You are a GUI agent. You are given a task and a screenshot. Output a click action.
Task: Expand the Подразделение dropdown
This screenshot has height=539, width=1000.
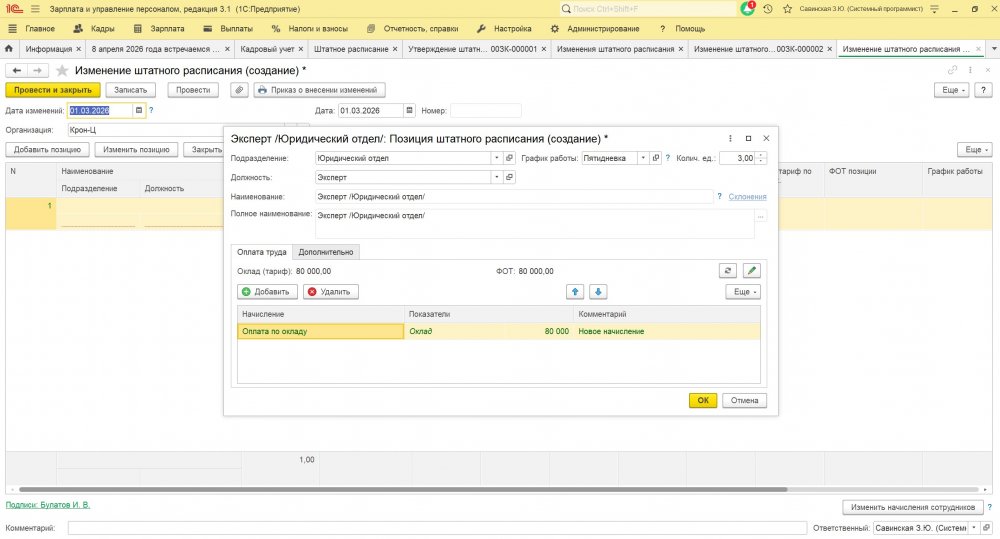click(497, 158)
